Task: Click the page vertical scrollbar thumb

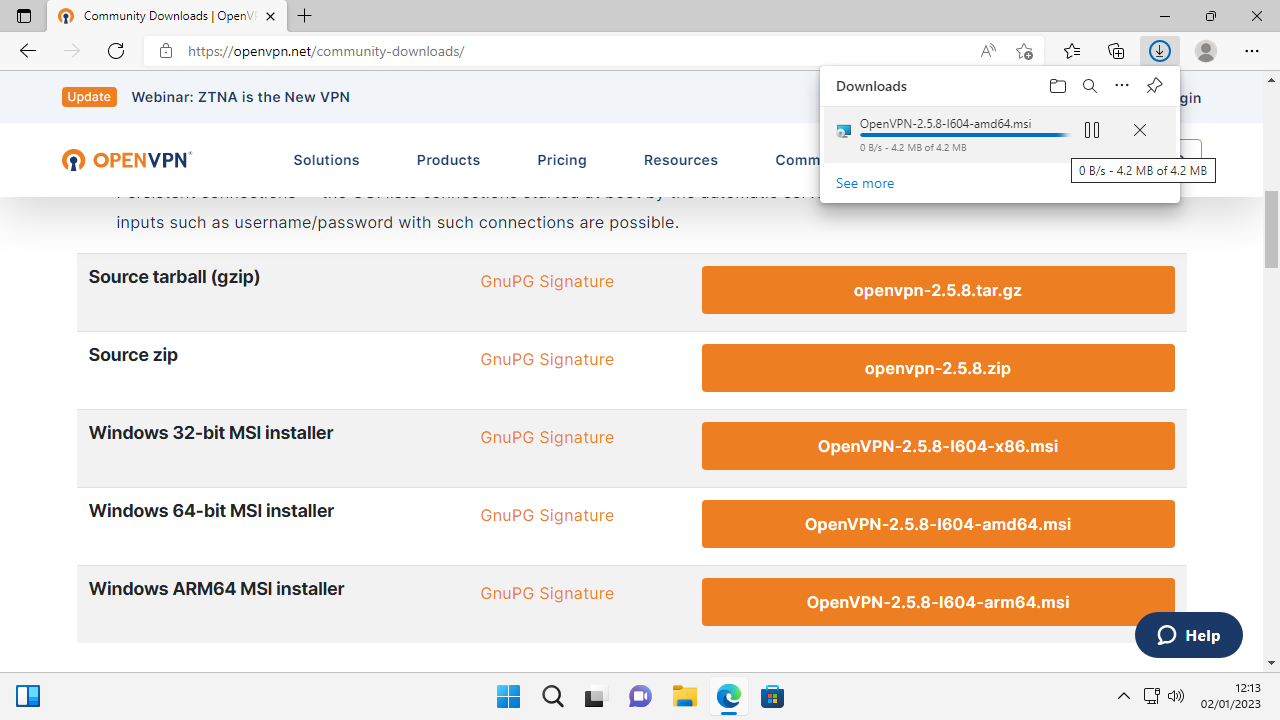Action: click(1271, 229)
